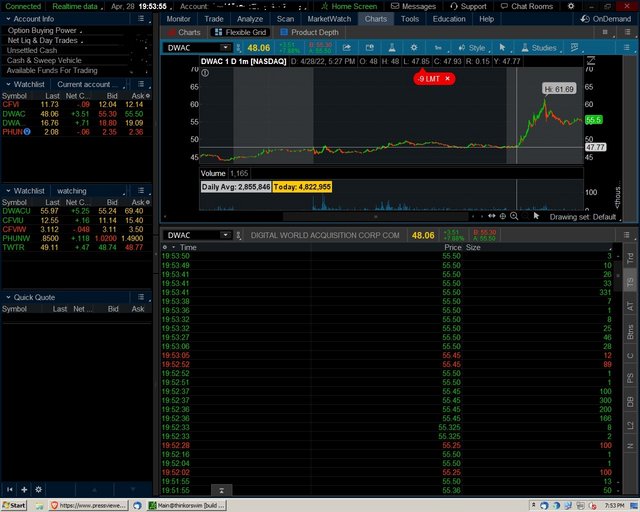Open the Education tab
The height and width of the screenshot is (512, 640).
click(x=449, y=19)
